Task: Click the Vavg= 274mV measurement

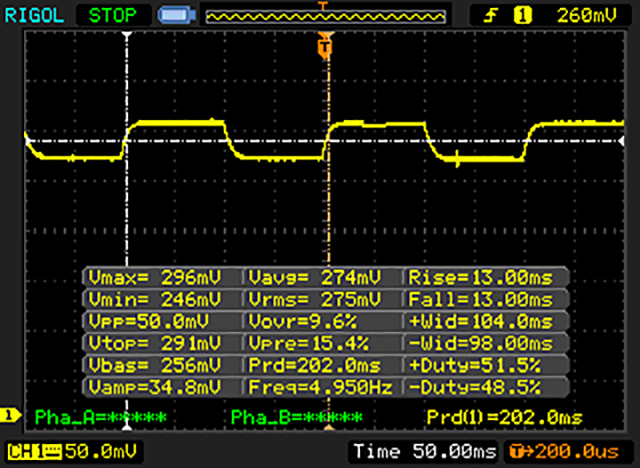Action: 315,278
